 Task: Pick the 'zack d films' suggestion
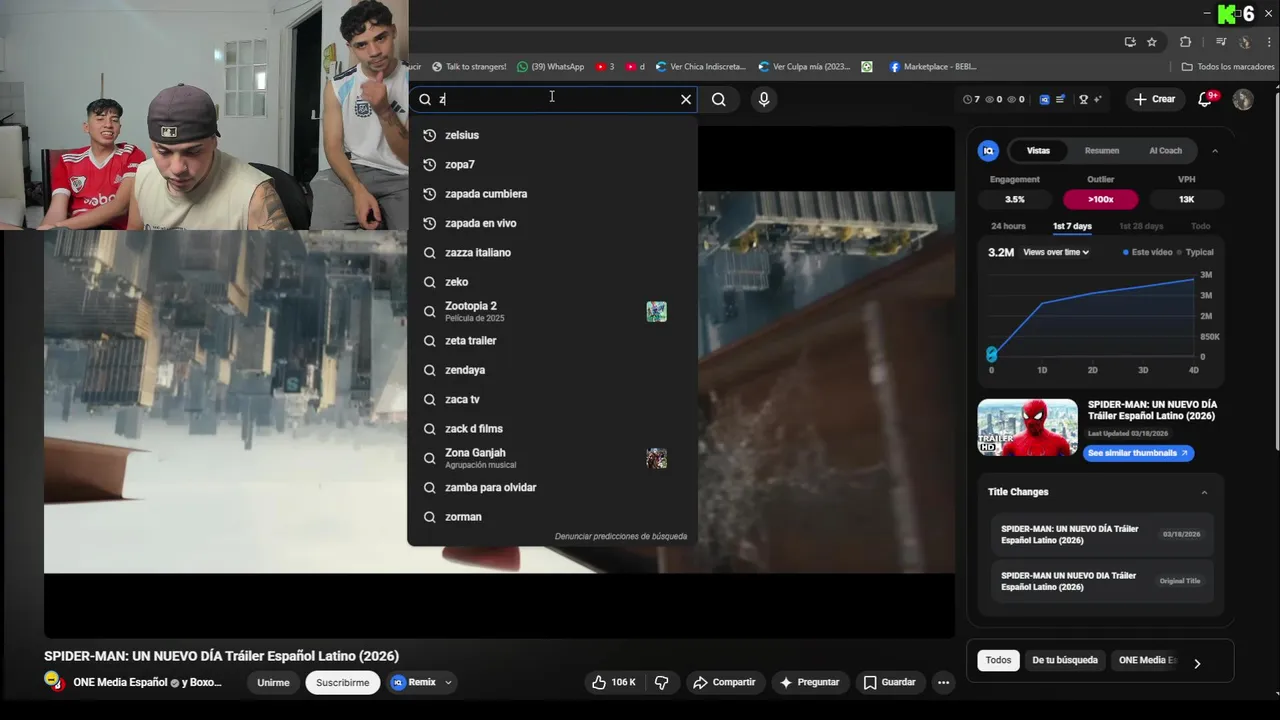(x=552, y=428)
